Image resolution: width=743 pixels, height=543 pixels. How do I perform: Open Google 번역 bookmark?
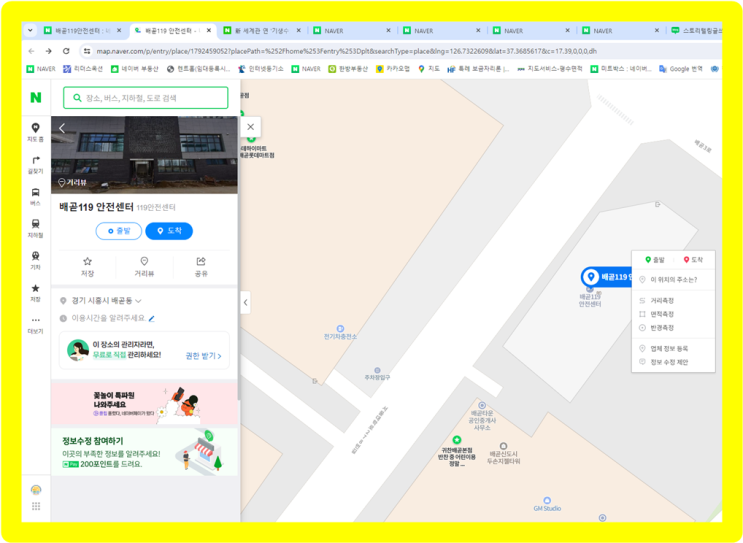point(681,69)
